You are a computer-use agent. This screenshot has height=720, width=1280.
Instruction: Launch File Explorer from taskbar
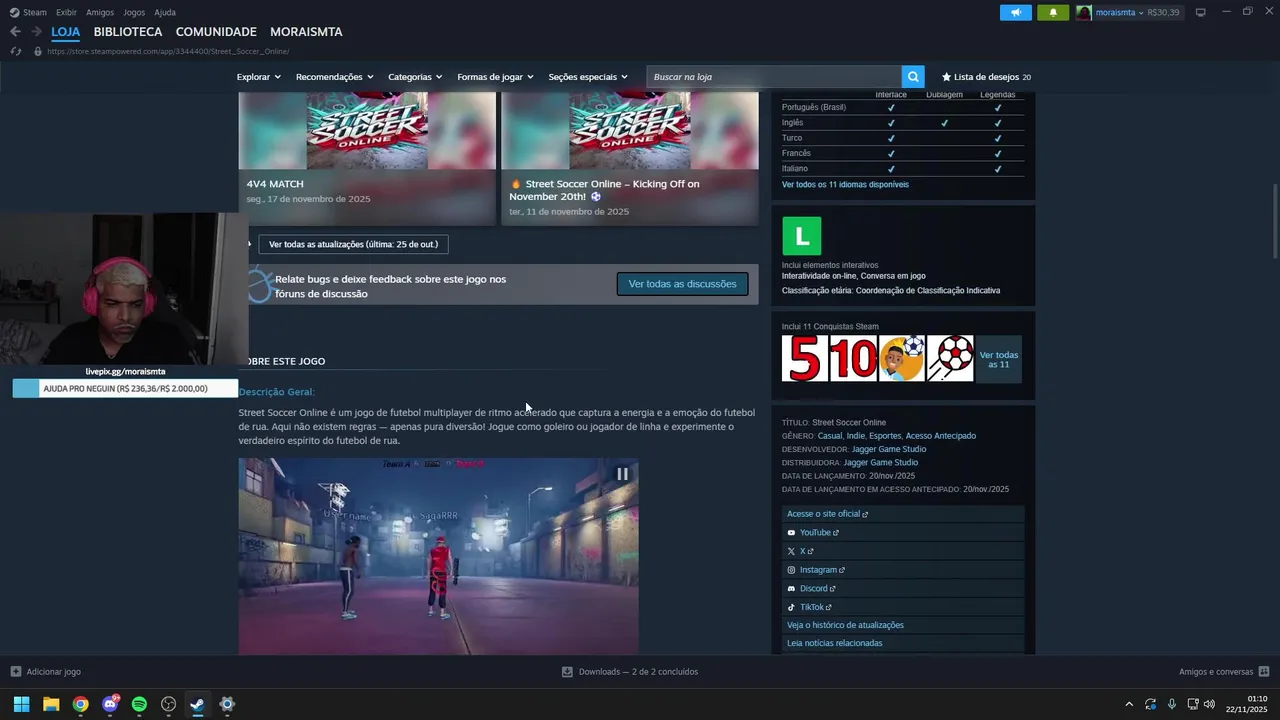51,704
